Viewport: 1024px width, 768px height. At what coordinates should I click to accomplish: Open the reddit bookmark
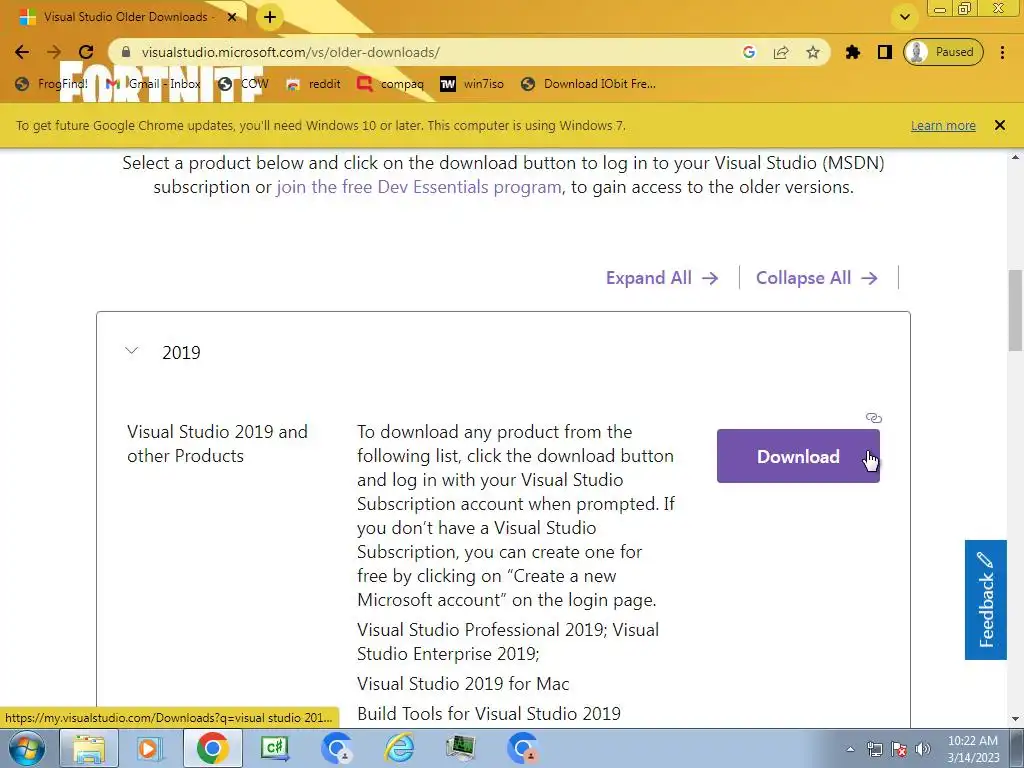313,84
